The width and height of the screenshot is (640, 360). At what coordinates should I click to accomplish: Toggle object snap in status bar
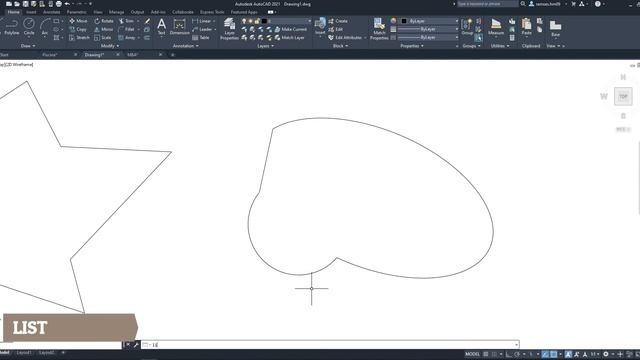[553, 354]
